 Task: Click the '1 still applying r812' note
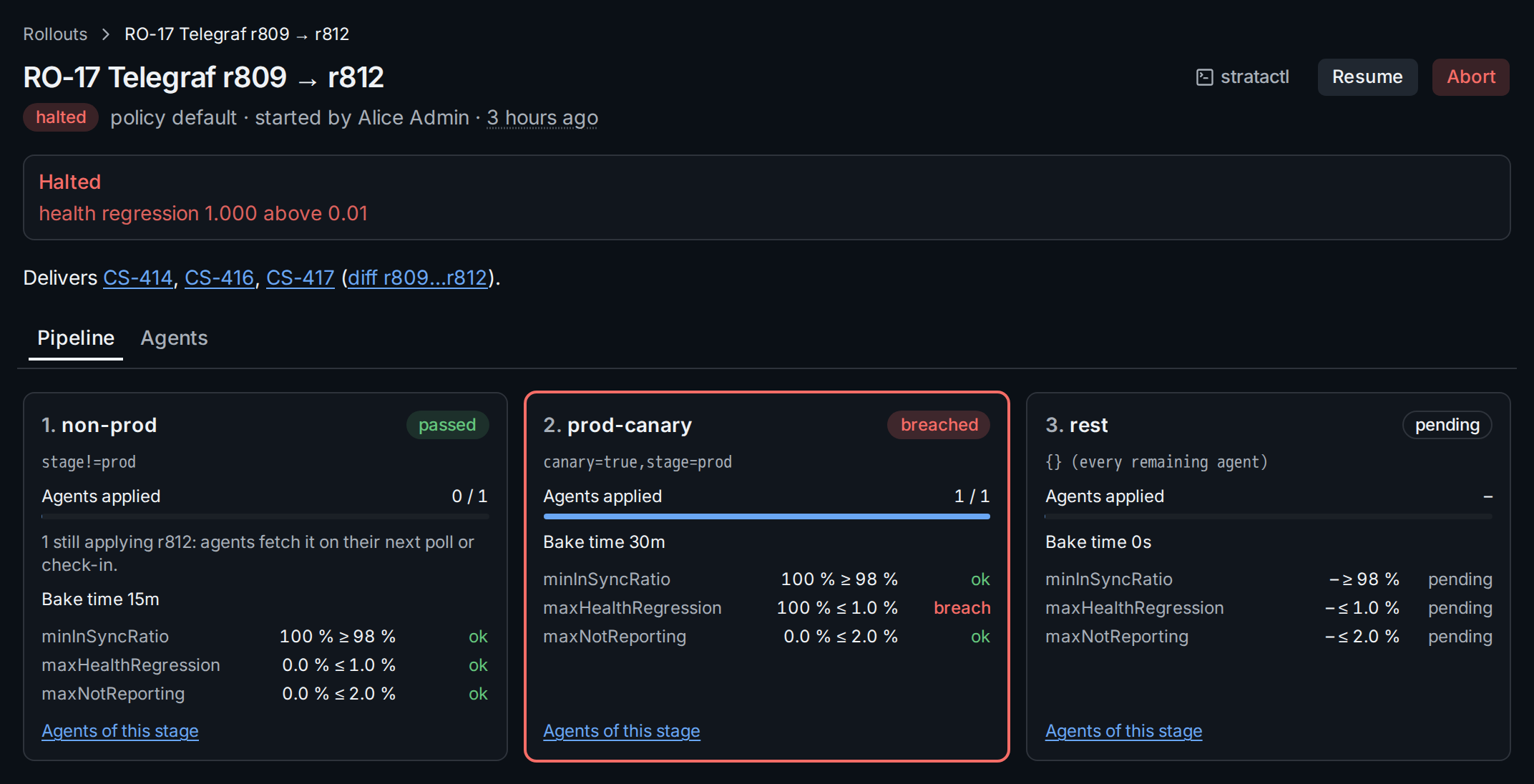tap(258, 554)
